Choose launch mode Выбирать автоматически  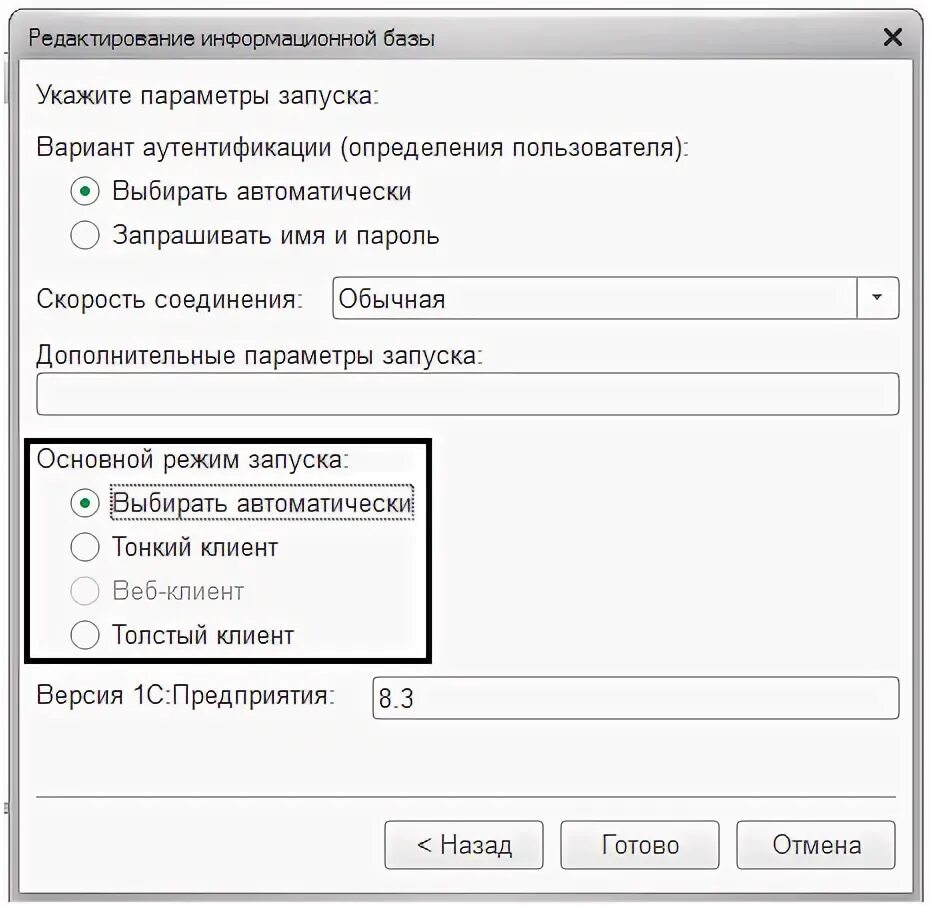[x=85, y=503]
